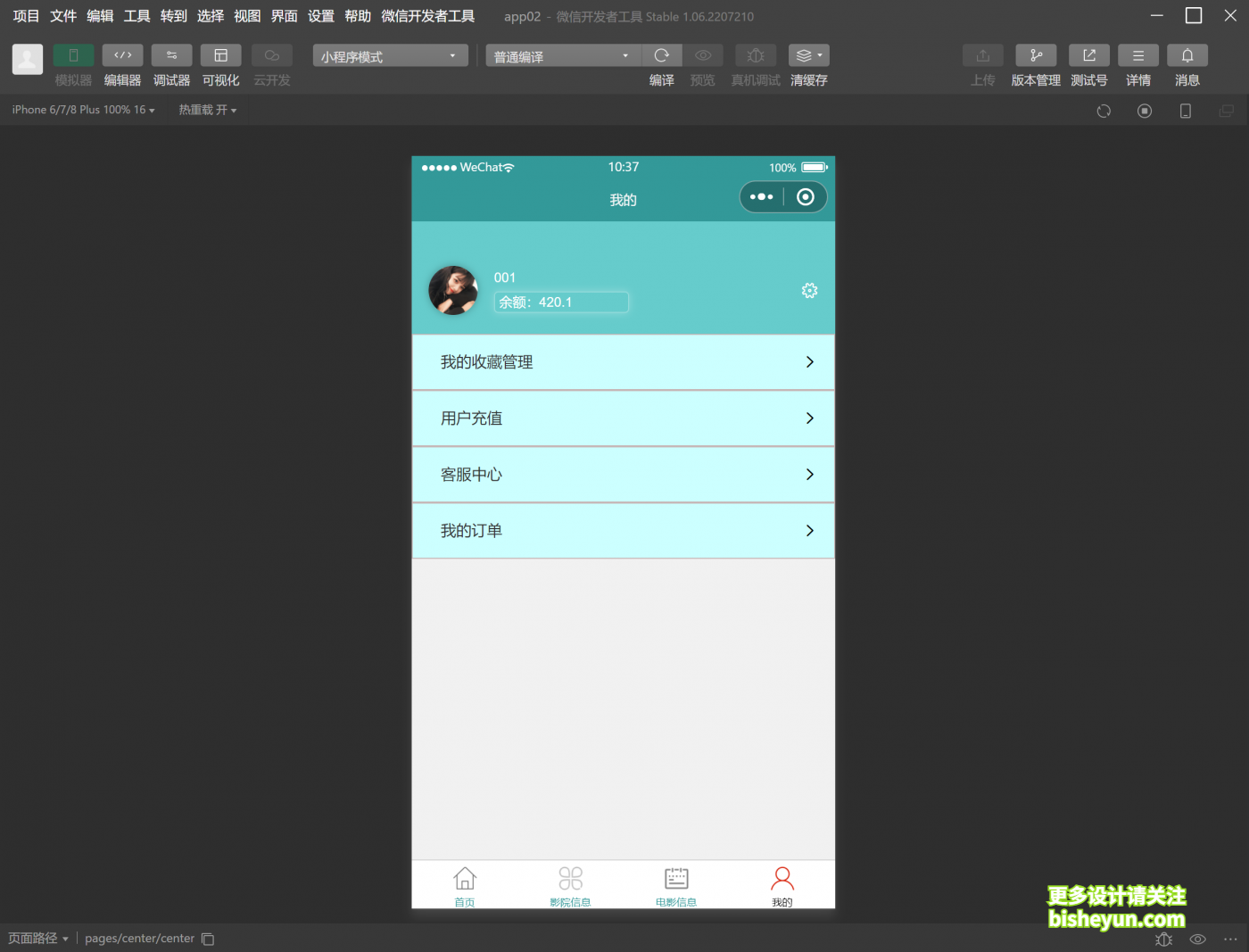The image size is (1249, 952).
Task: Click pages/center/center path text
Action: pos(139,939)
